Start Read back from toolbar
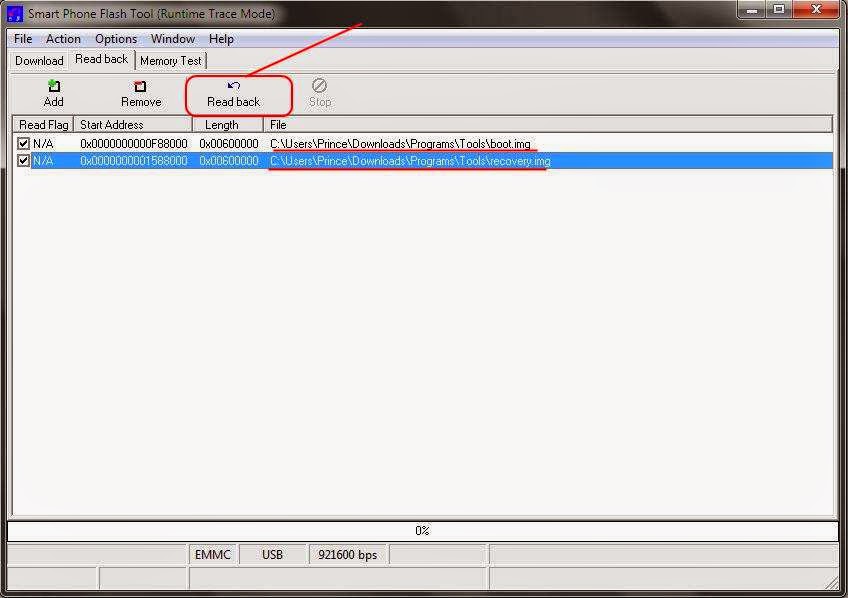 (234, 94)
